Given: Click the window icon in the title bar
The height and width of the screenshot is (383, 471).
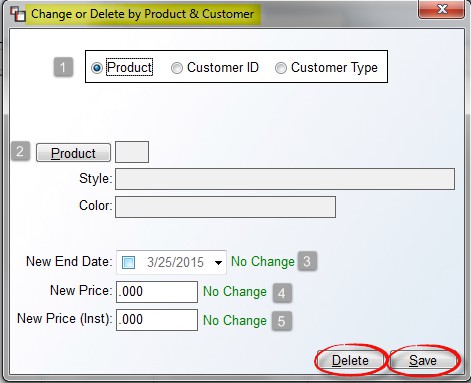Looking at the screenshot, I should coord(17,14).
